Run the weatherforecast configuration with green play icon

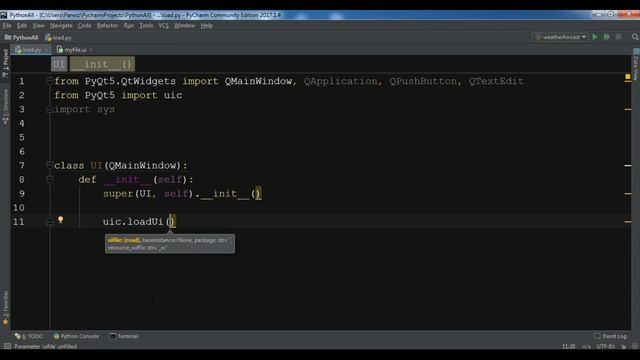[595, 37]
